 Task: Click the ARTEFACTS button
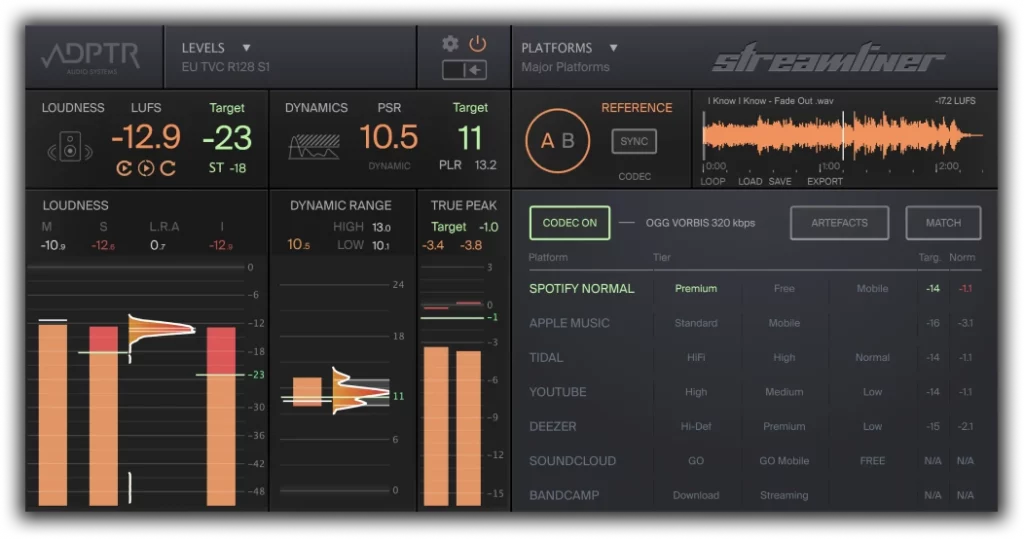pos(839,223)
